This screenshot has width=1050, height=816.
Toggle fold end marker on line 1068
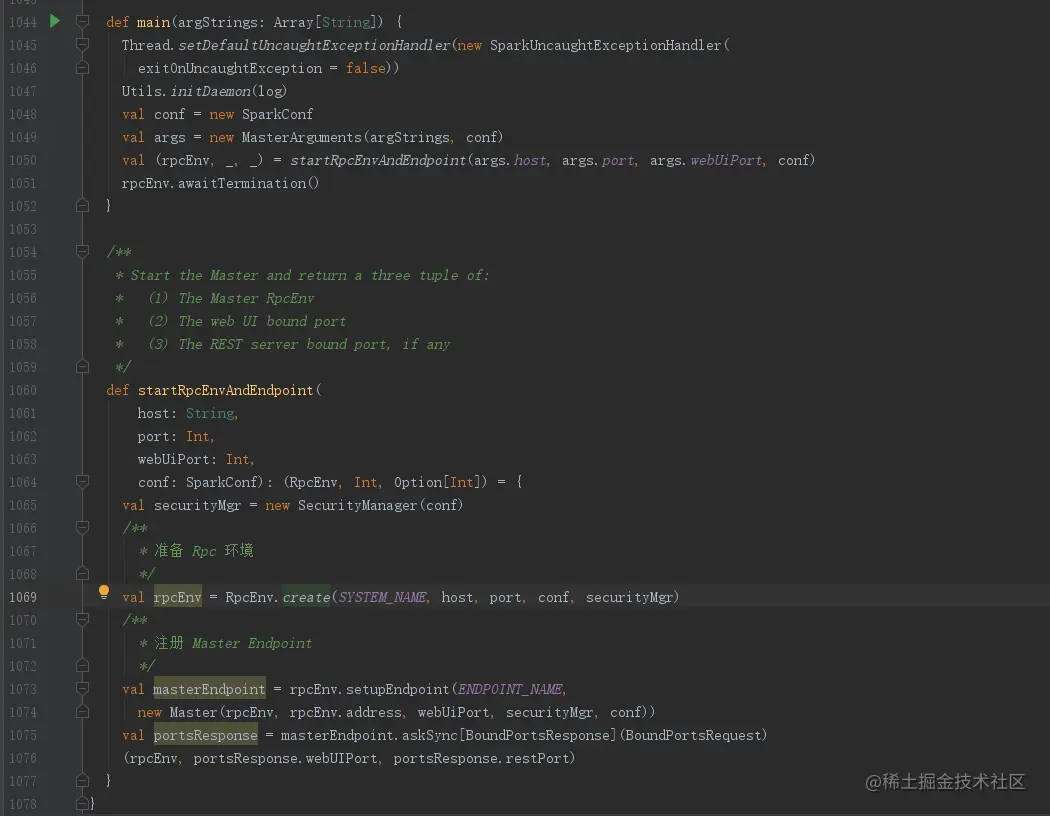pos(82,574)
